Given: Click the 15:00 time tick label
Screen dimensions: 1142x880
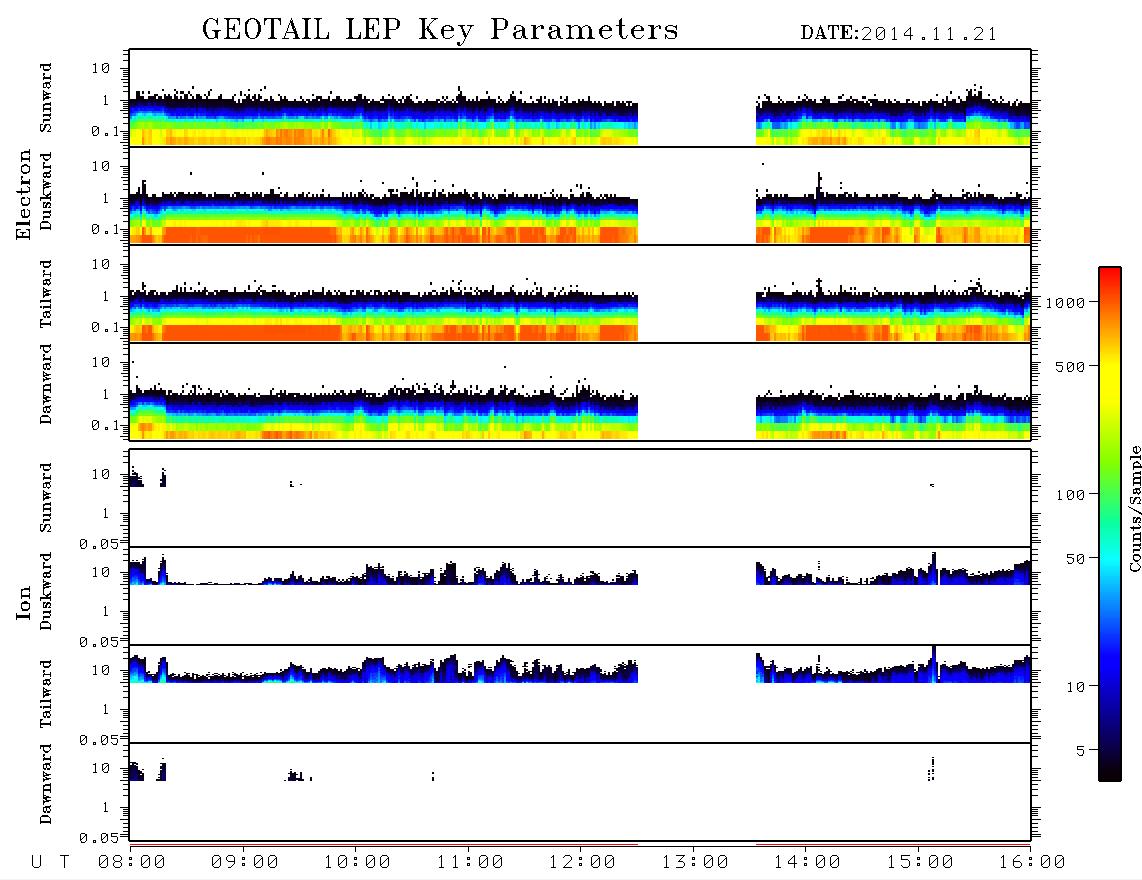Looking at the screenshot, I should 920,863.
